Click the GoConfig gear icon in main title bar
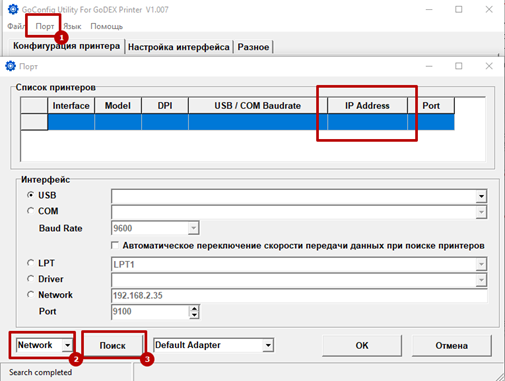 point(13,9)
